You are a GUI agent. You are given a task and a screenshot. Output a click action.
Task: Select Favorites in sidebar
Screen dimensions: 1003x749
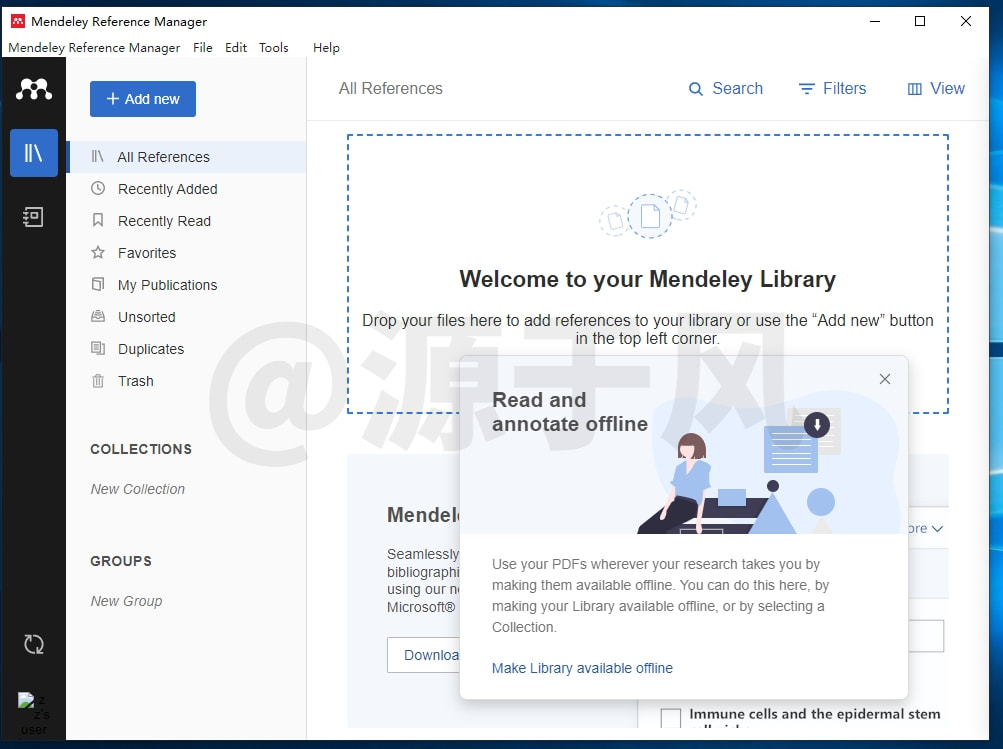[x=186, y=253]
